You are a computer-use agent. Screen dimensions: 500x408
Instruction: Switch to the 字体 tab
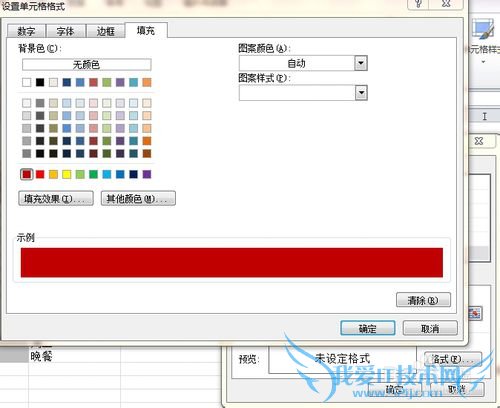click(65, 31)
